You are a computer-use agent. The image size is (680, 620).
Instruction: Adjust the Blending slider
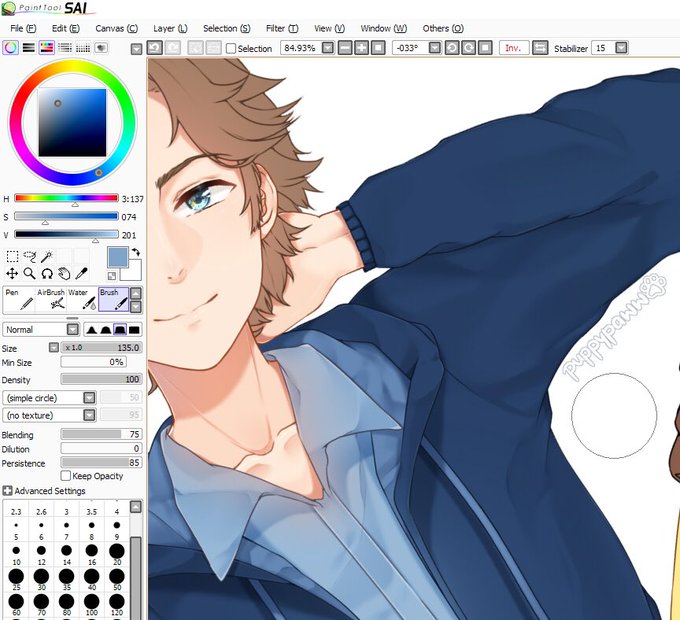coord(101,434)
